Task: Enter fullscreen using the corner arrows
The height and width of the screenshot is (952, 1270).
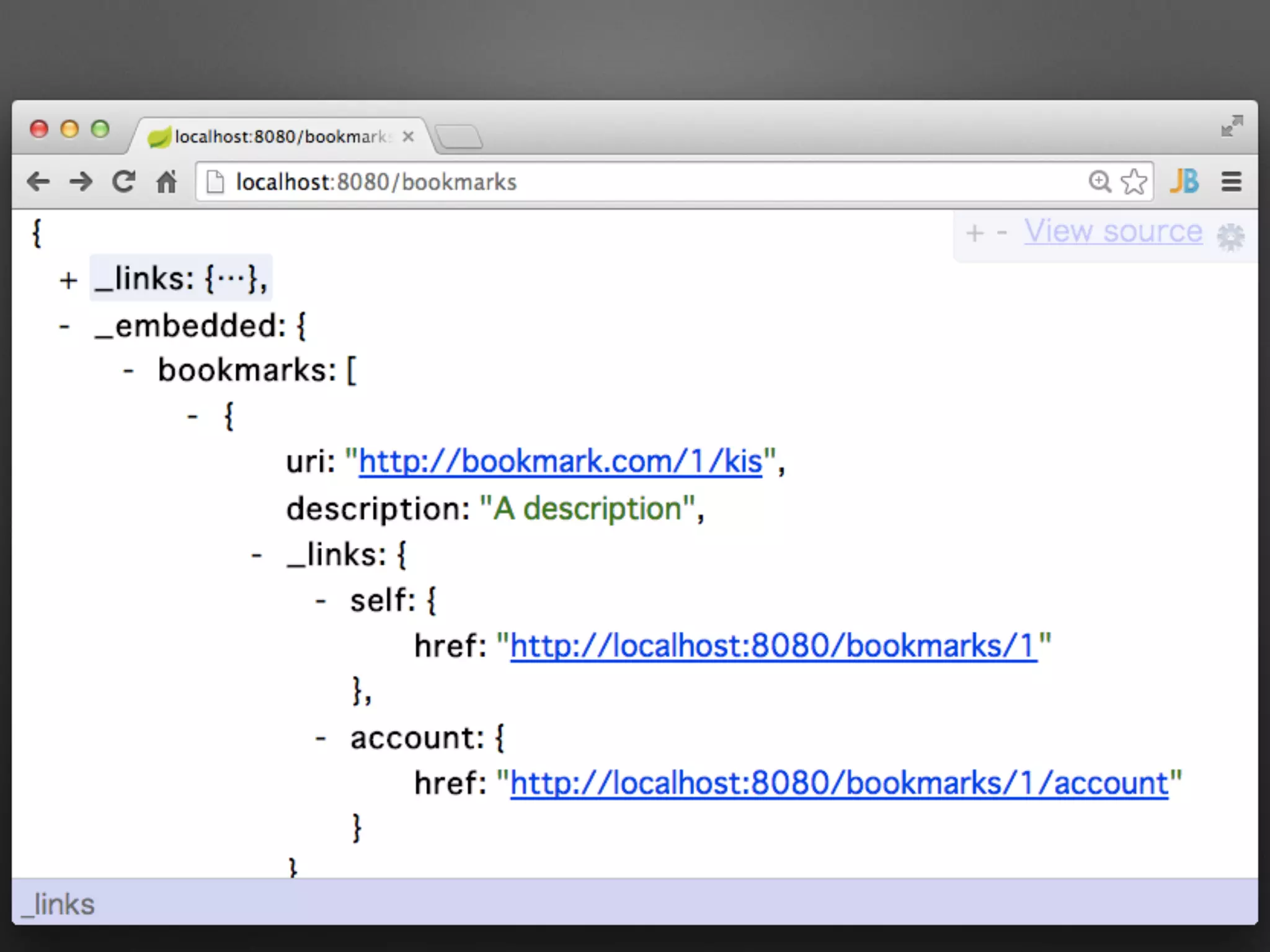Action: coord(1232,126)
